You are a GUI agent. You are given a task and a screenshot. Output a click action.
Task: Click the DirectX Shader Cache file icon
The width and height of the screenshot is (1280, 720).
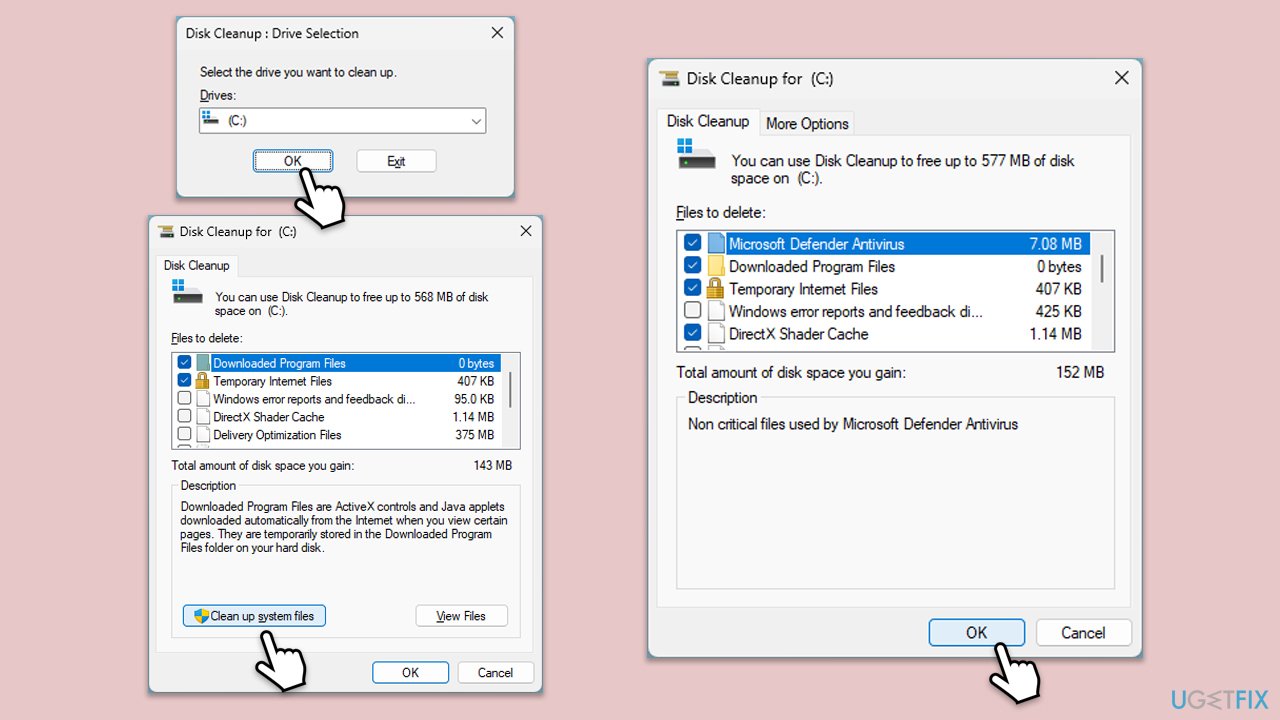[x=205, y=417]
